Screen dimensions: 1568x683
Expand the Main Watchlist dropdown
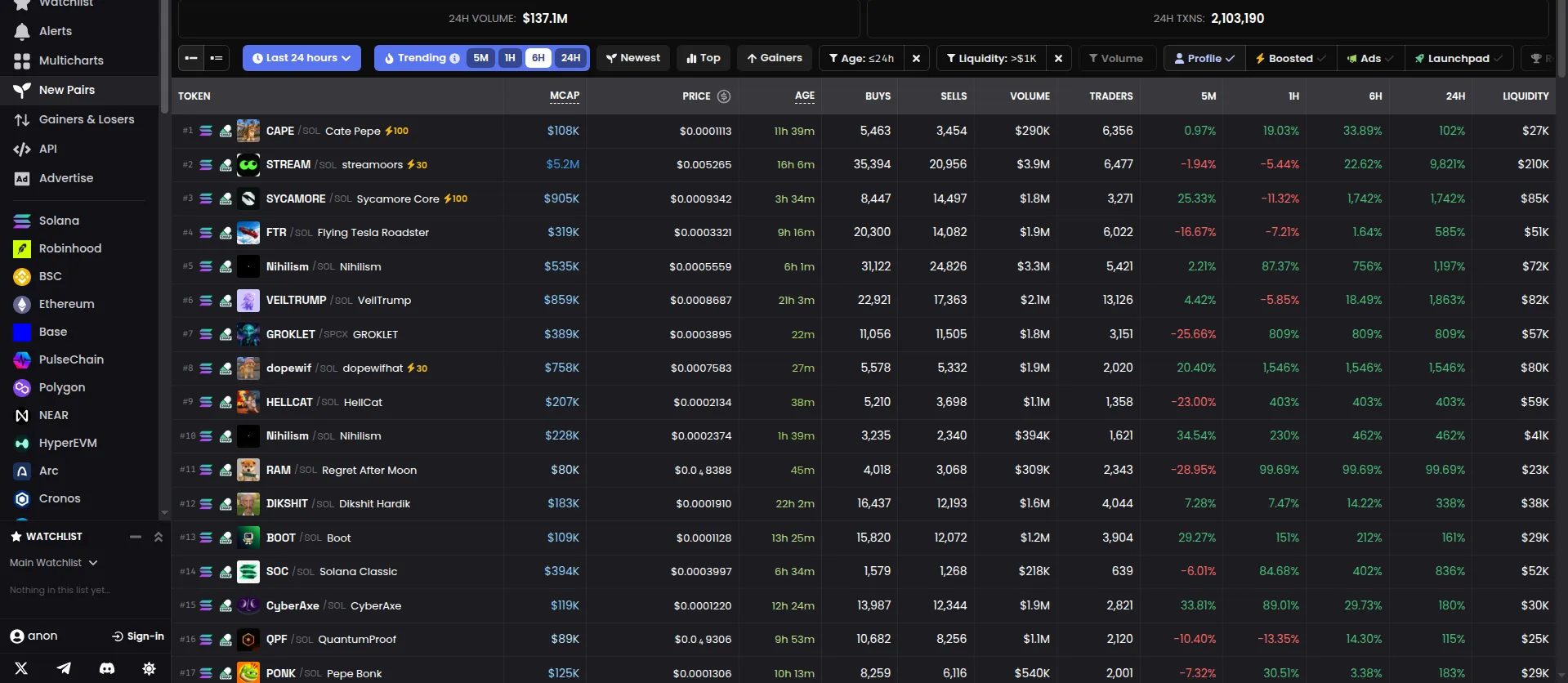[x=53, y=563]
